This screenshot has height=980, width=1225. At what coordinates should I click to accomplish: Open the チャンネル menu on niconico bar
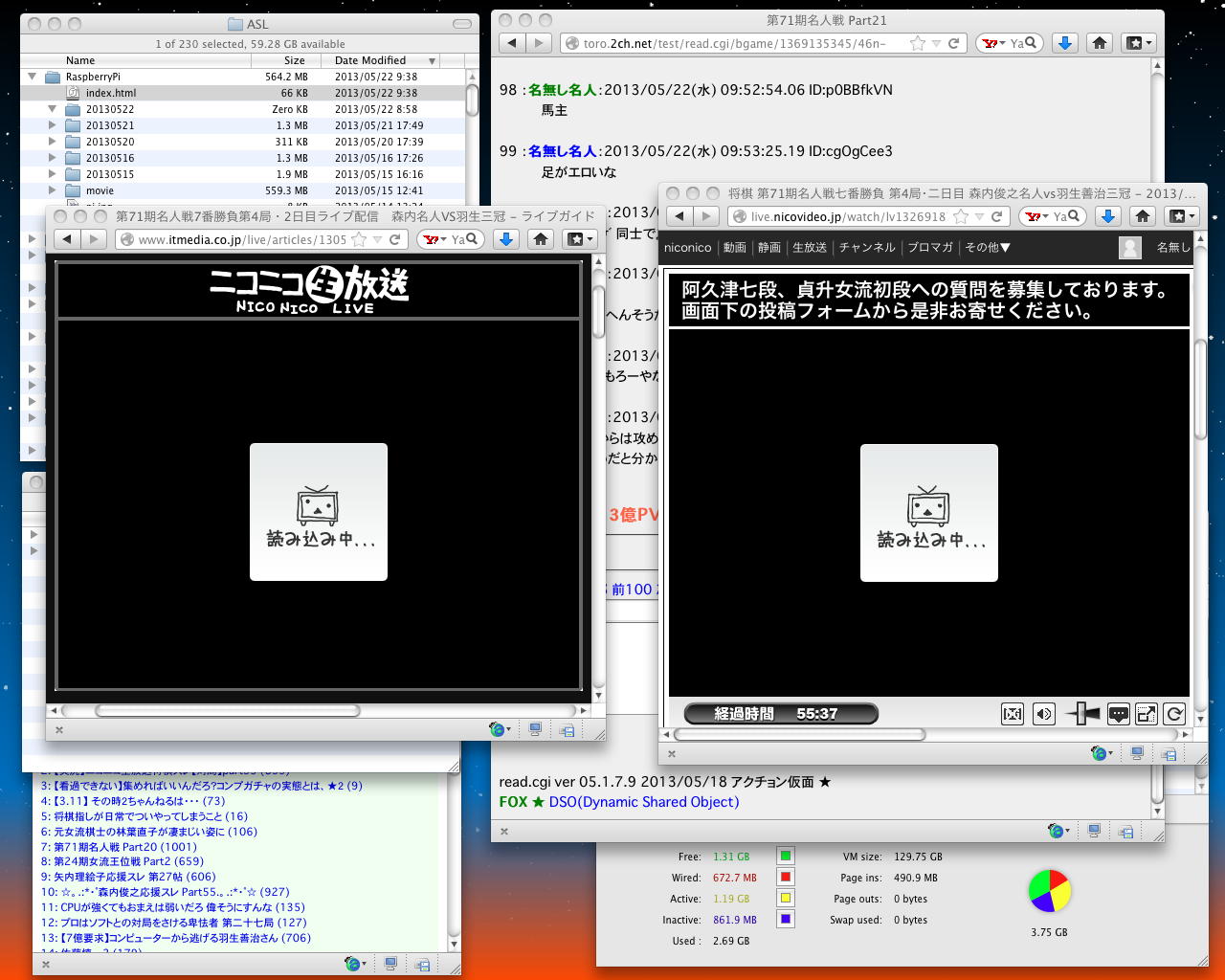pos(867,247)
